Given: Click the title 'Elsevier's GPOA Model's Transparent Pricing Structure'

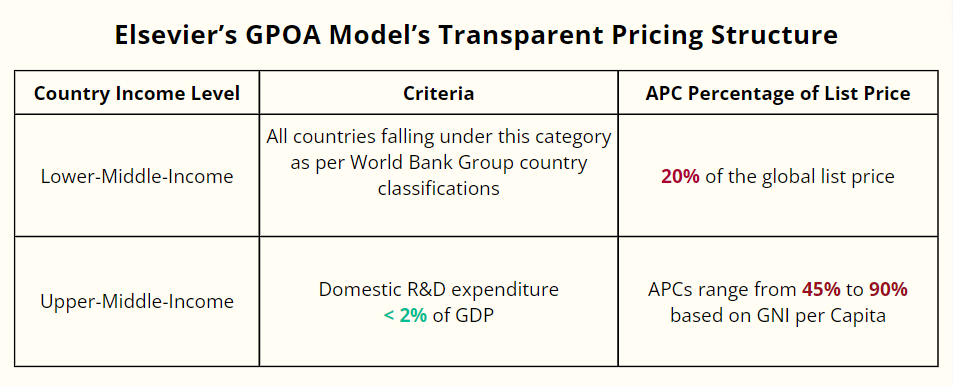Looking at the screenshot, I should [476, 35].
